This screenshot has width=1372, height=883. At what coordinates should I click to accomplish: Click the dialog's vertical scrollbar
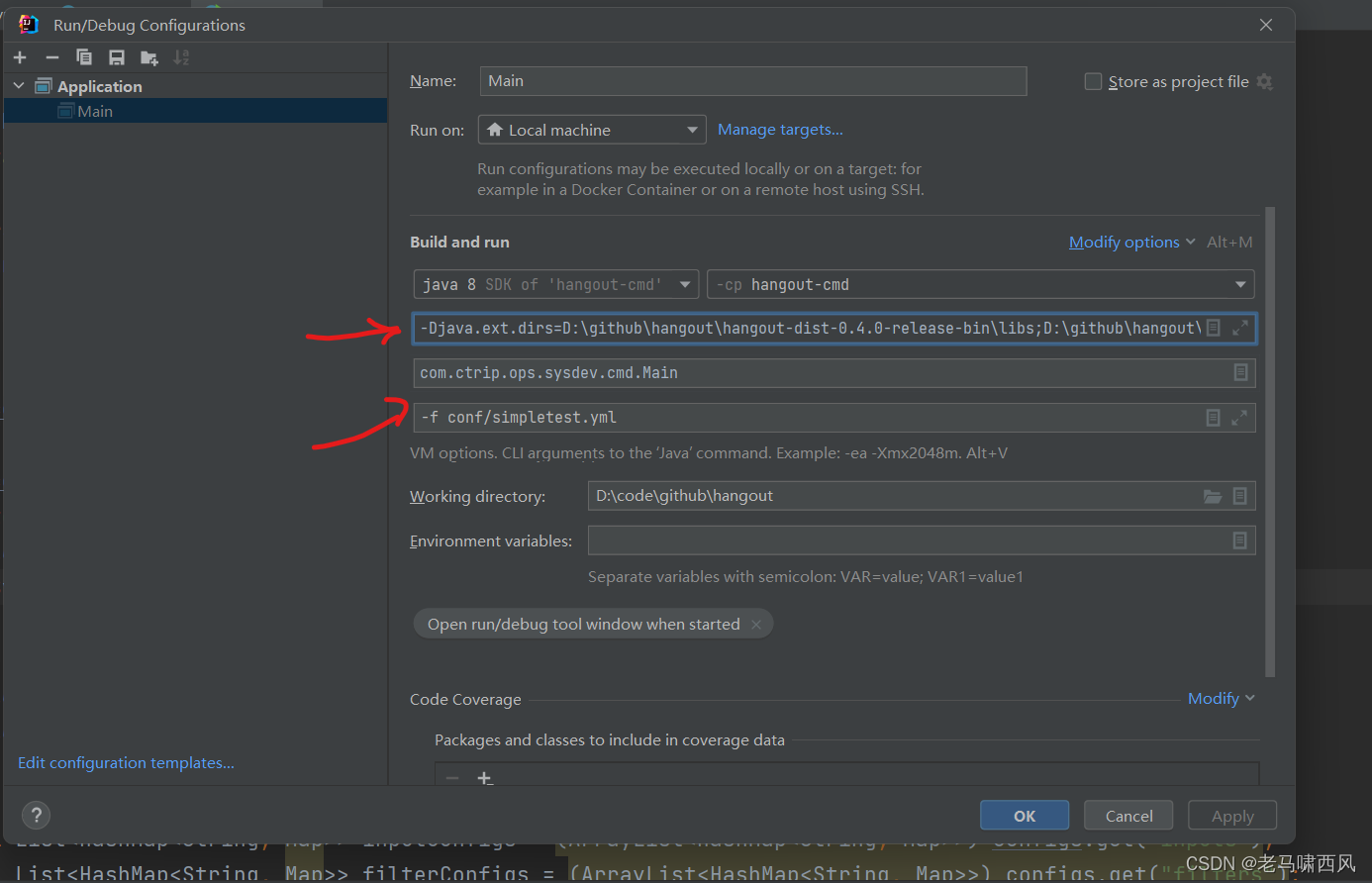point(1270,441)
